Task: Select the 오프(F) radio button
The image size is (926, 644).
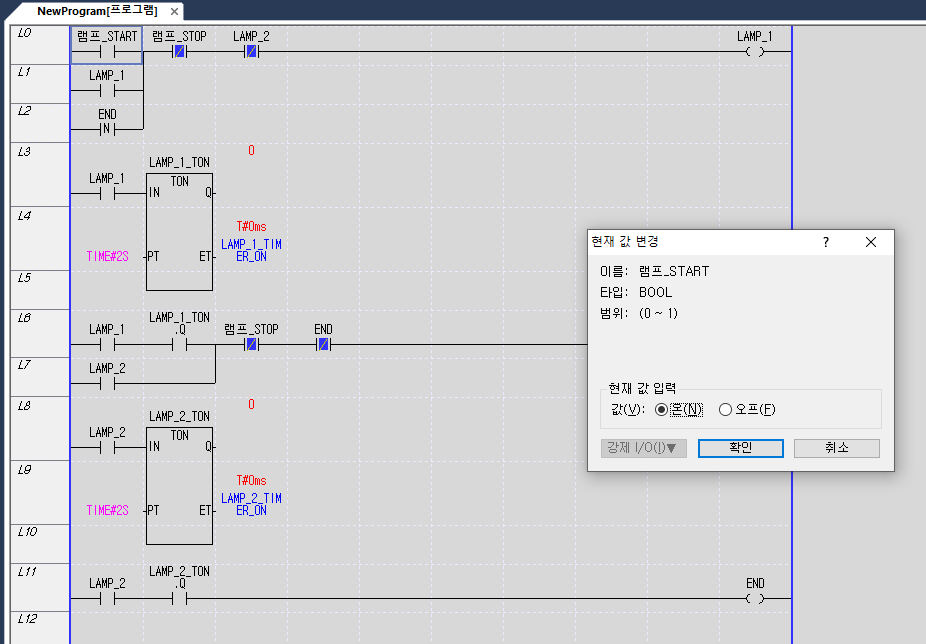Action: pyautogui.click(x=725, y=409)
